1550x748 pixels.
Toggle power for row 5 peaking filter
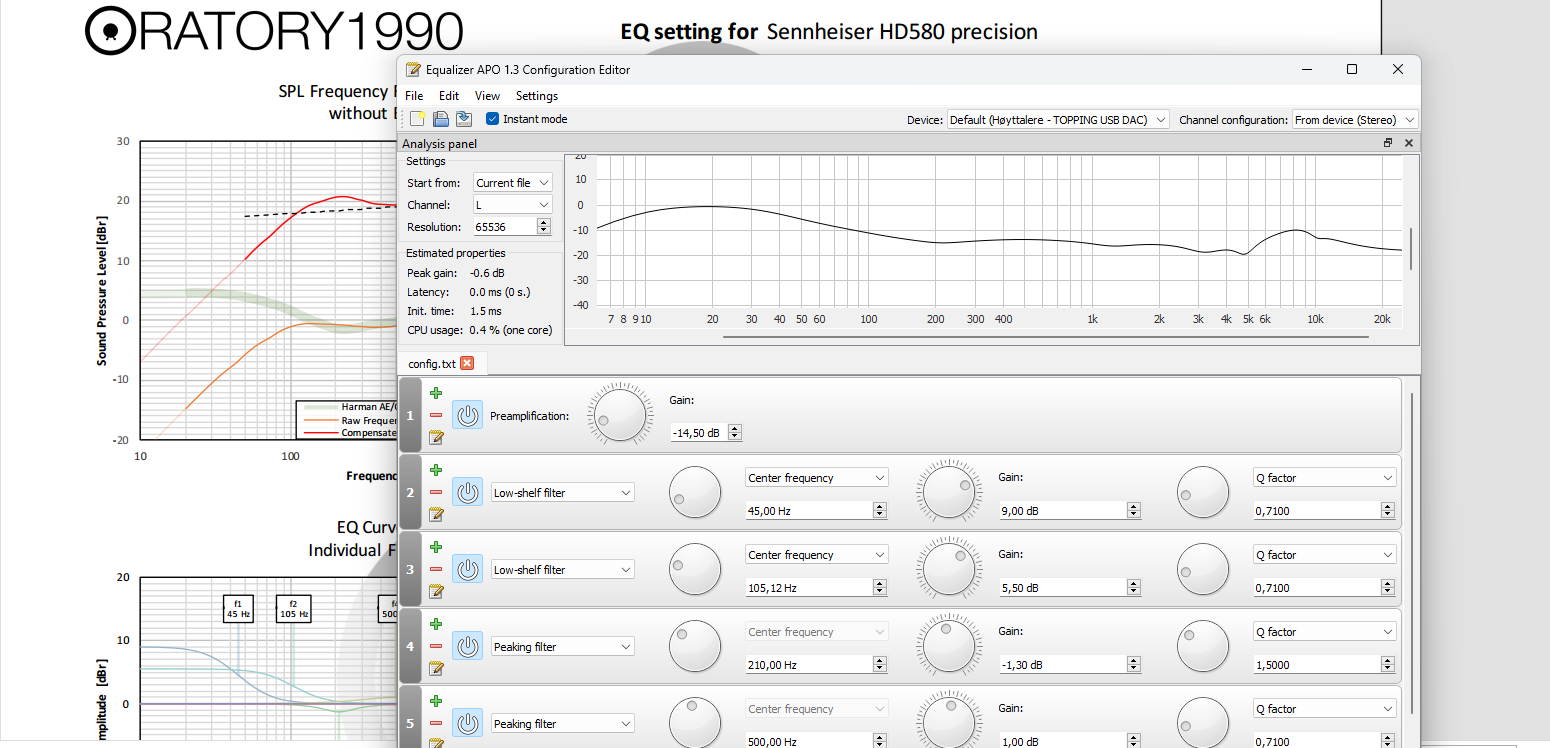(x=467, y=723)
